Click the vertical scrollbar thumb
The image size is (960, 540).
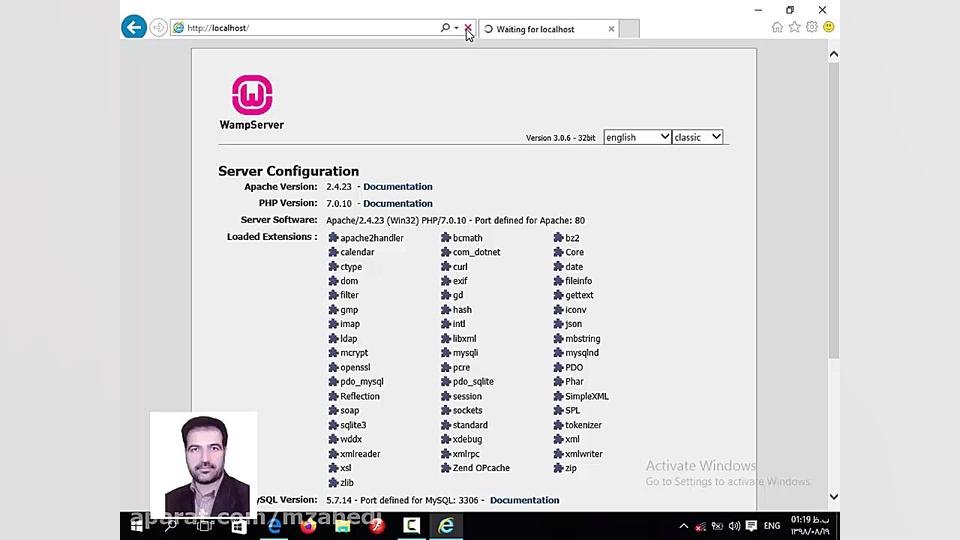[833, 210]
